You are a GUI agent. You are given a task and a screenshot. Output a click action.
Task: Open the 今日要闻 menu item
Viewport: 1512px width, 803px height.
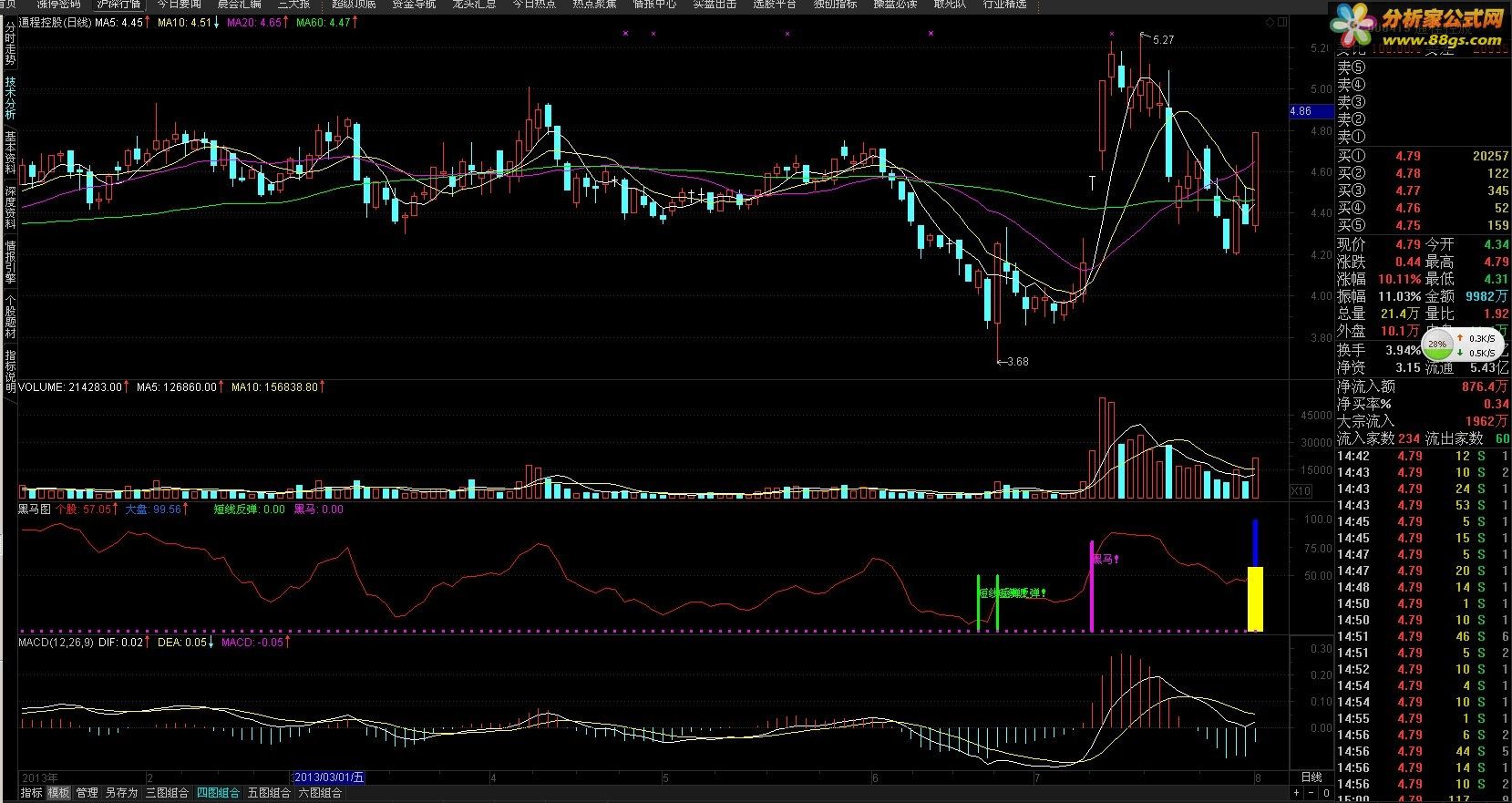click(179, 4)
